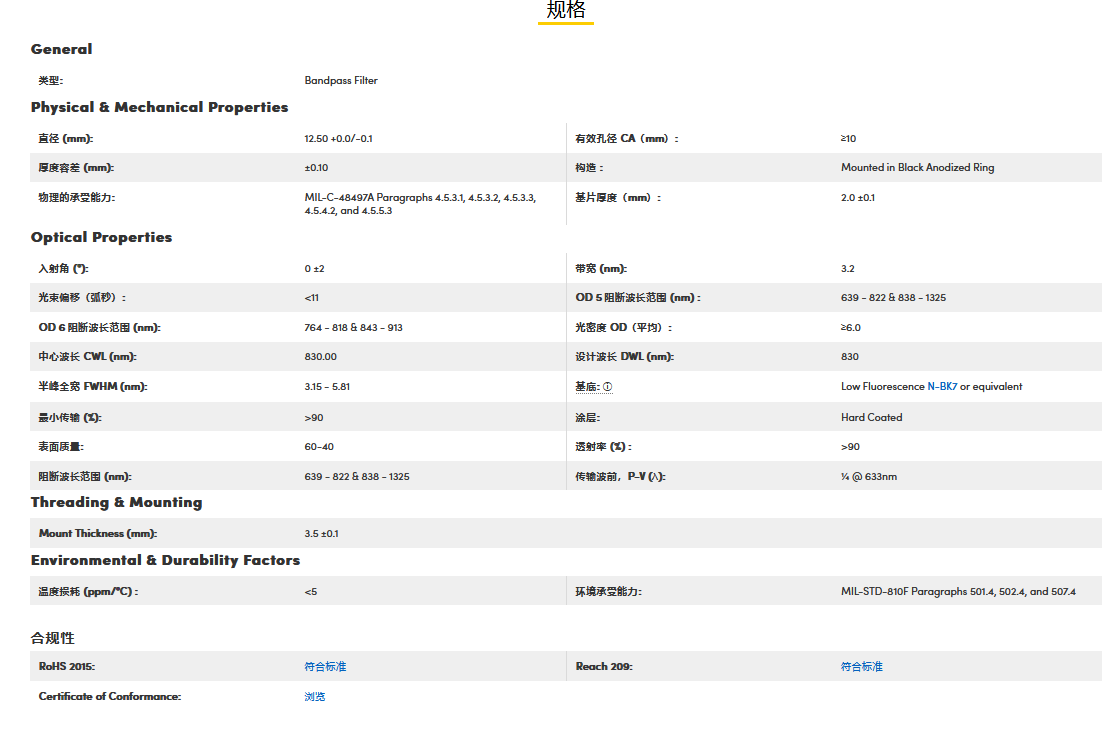Viewport: 1104px width, 729px height.
Task: Click the Physical & Mechanical Properties heading
Action: pyautogui.click(x=159, y=107)
